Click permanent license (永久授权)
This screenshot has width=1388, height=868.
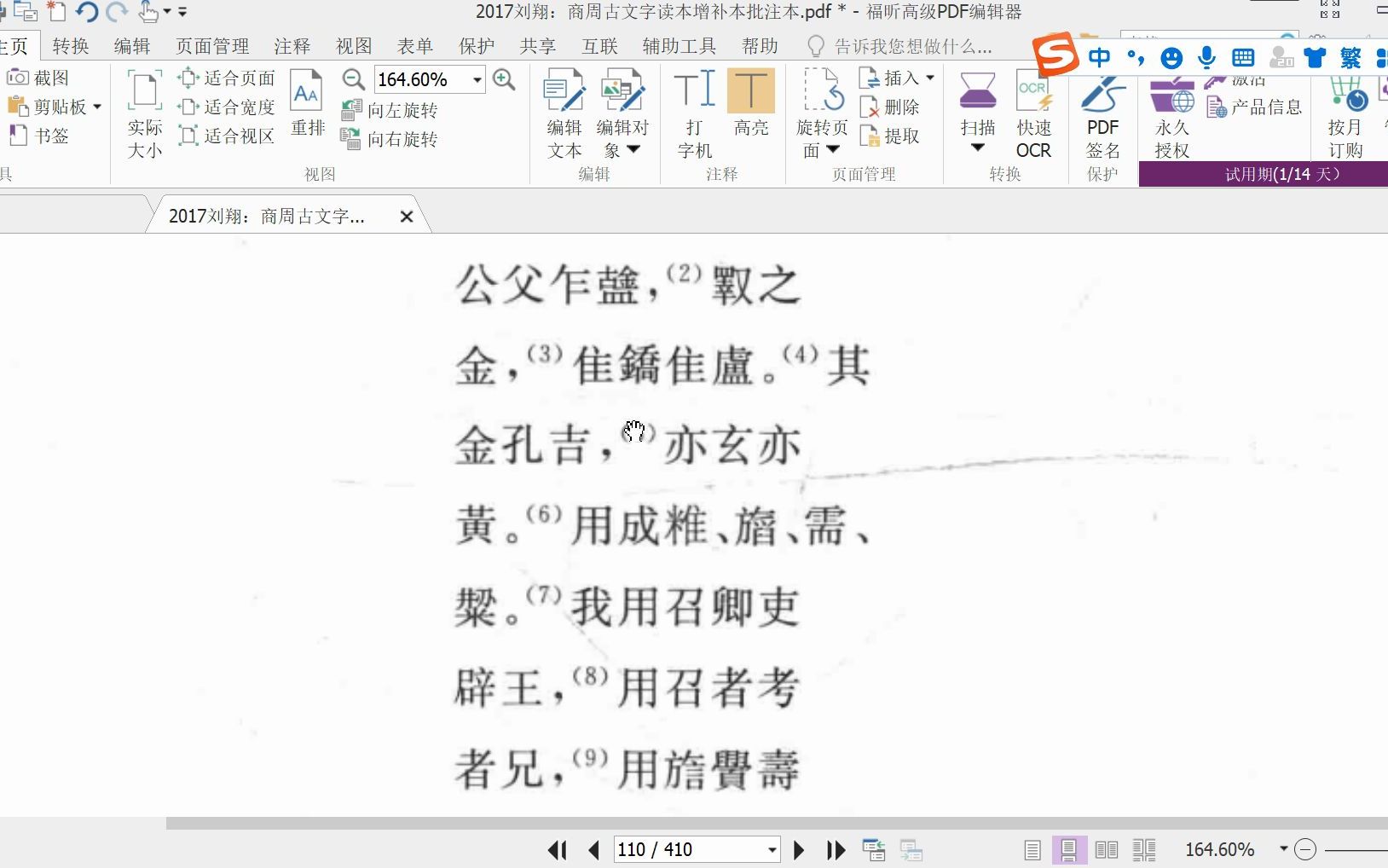click(x=1172, y=118)
